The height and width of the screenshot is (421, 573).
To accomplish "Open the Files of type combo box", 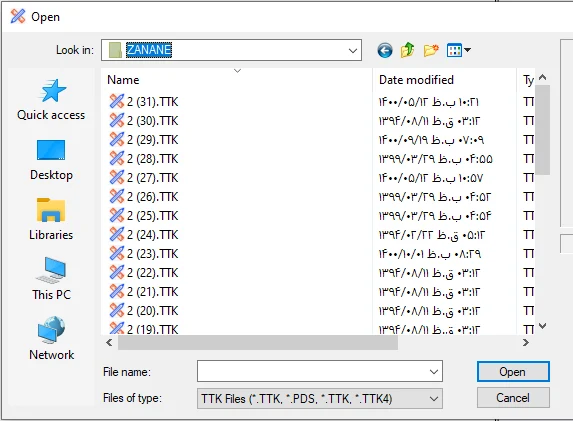I will point(320,398).
